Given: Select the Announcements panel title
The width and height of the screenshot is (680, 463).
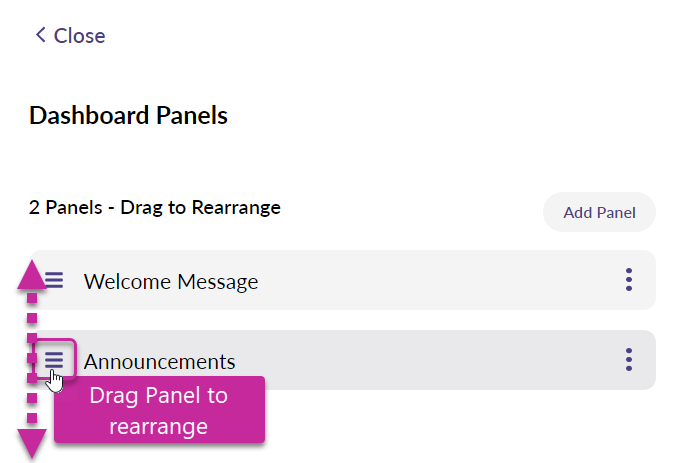Looking at the screenshot, I should (x=160, y=361).
